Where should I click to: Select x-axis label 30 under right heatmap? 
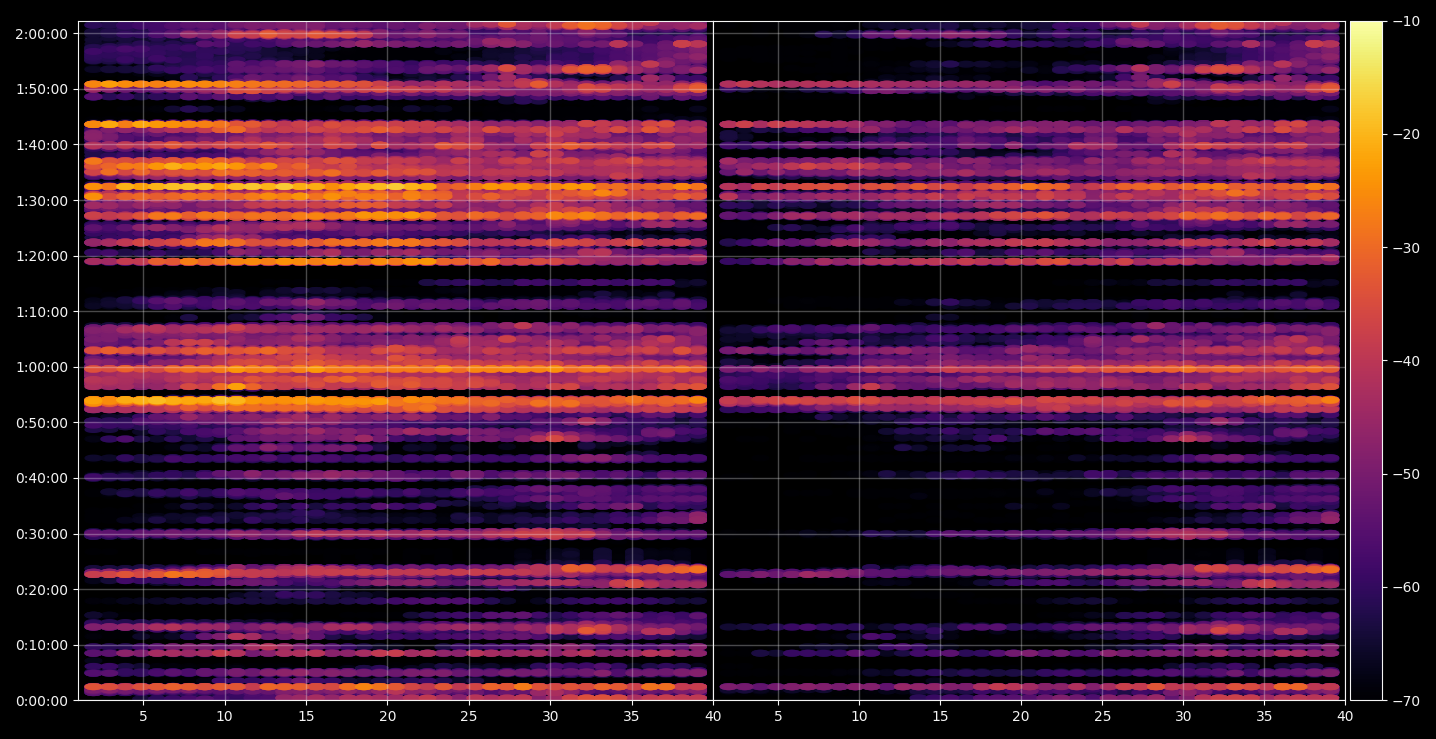click(x=1183, y=717)
